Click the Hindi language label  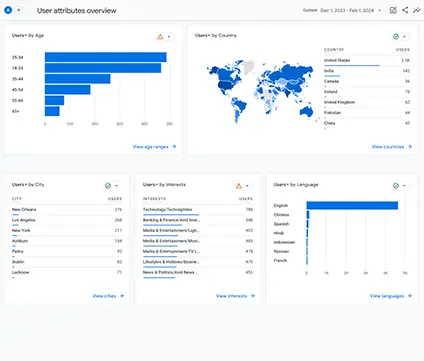279,233
